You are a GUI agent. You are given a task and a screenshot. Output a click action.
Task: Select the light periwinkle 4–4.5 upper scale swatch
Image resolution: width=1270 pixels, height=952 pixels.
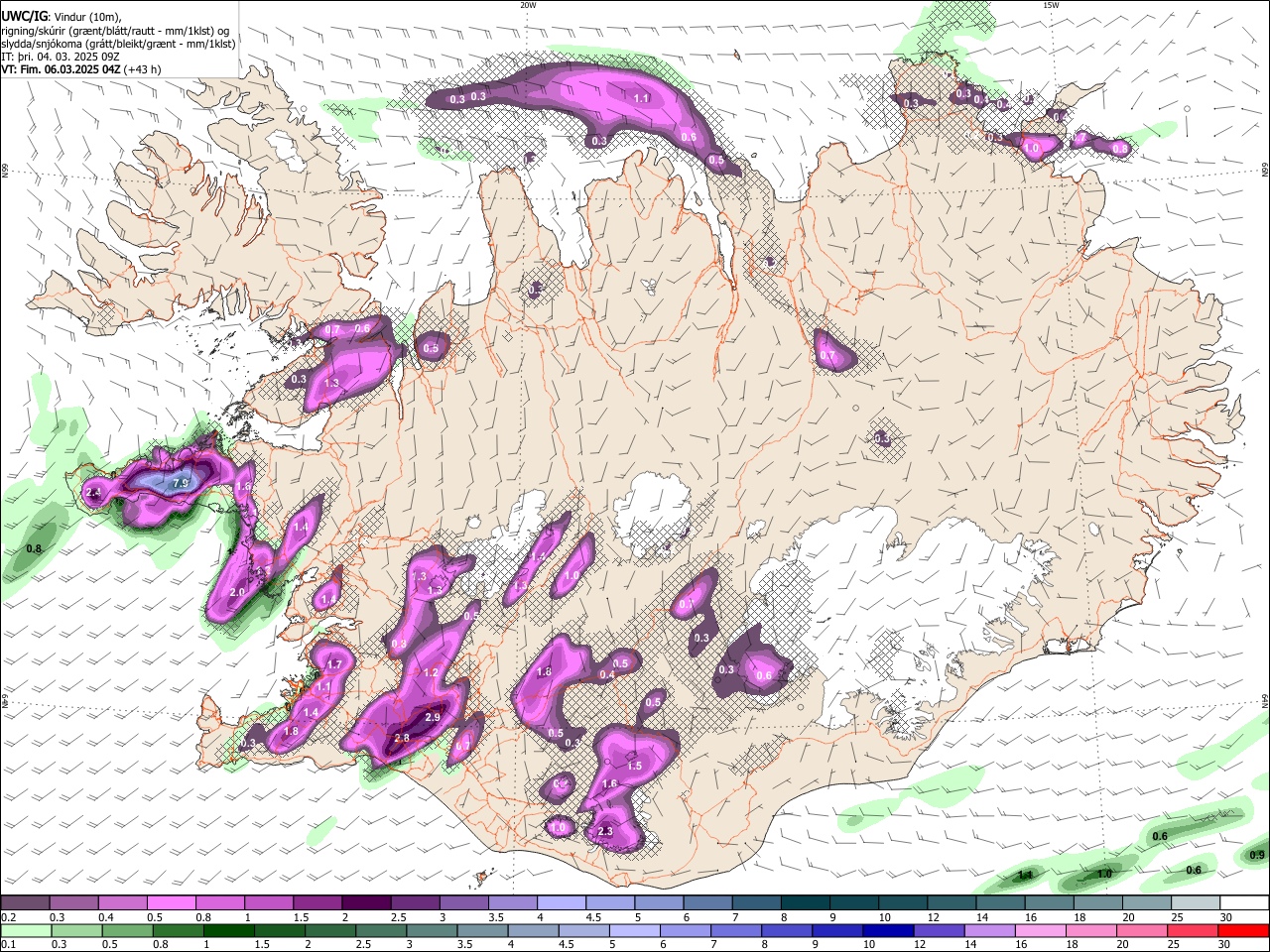click(x=561, y=902)
